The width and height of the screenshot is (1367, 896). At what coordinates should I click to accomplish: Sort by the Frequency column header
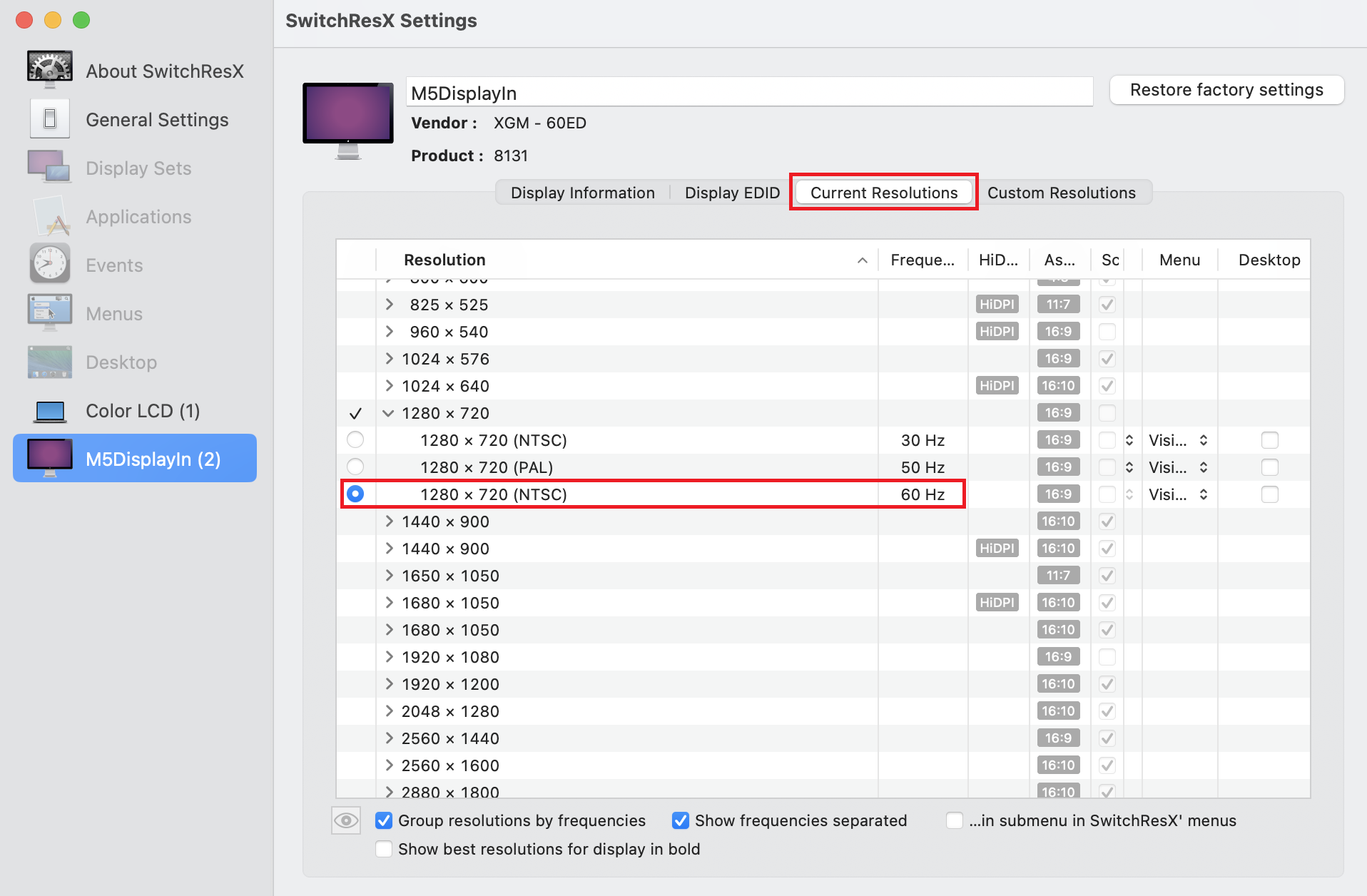click(x=923, y=260)
